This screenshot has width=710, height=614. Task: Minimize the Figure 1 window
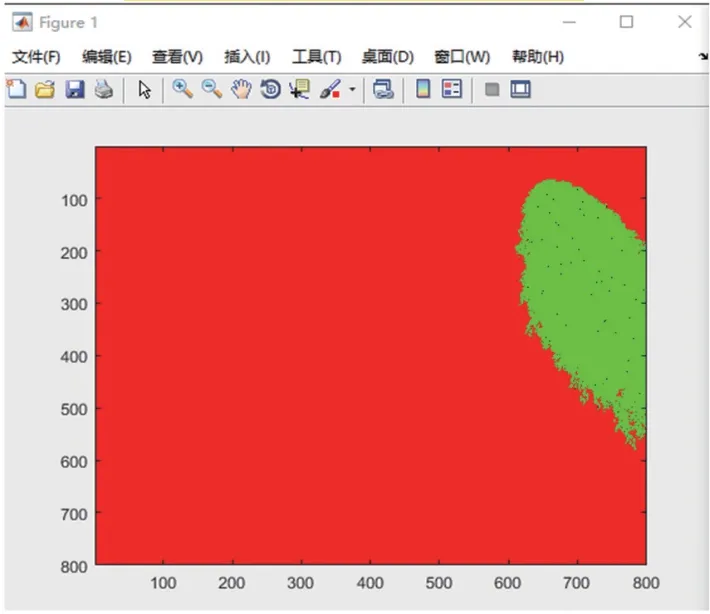(x=569, y=22)
